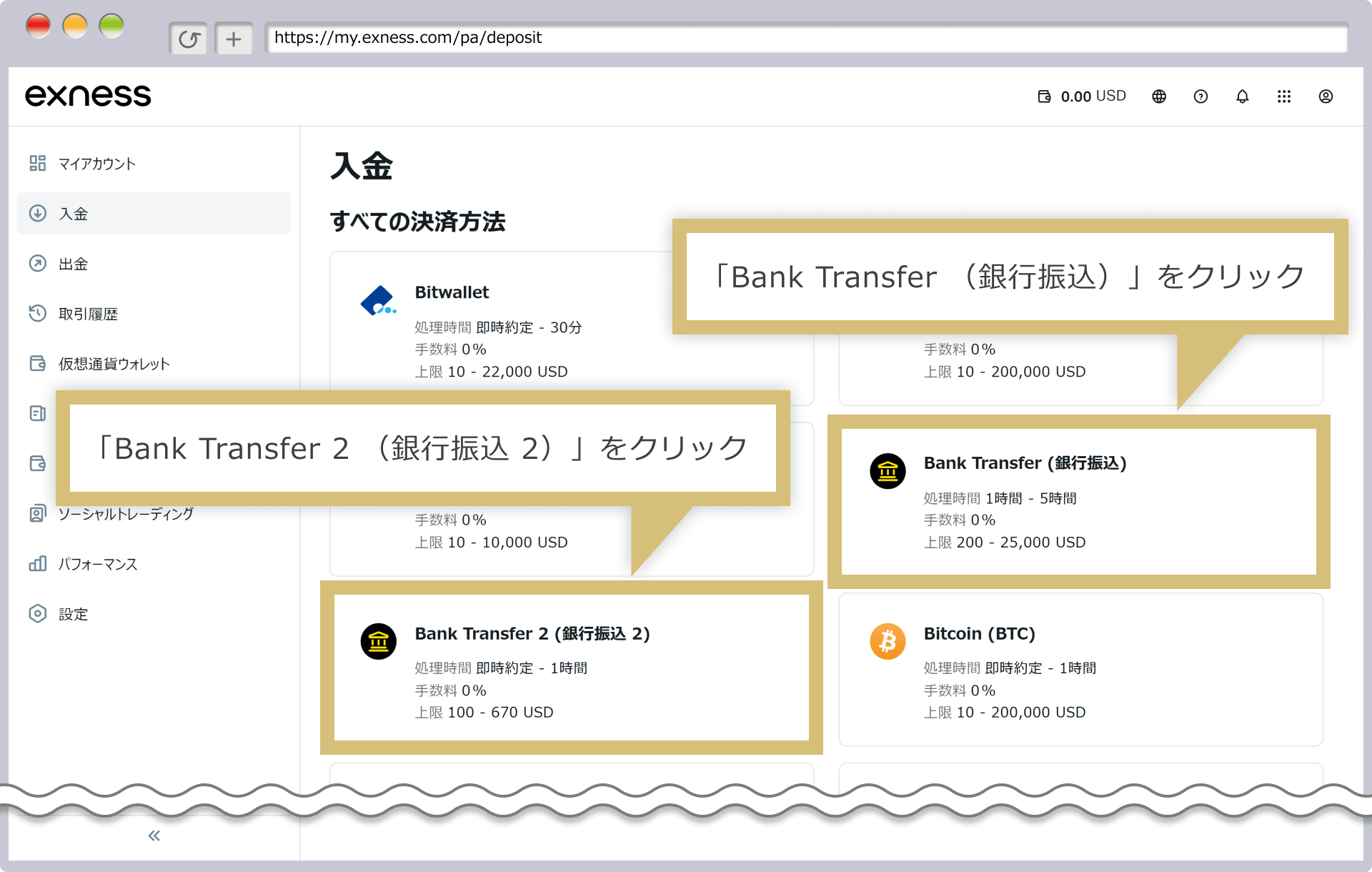Click the 上限 100 - 670 USD text
This screenshot has width=1372, height=872.
point(484,713)
